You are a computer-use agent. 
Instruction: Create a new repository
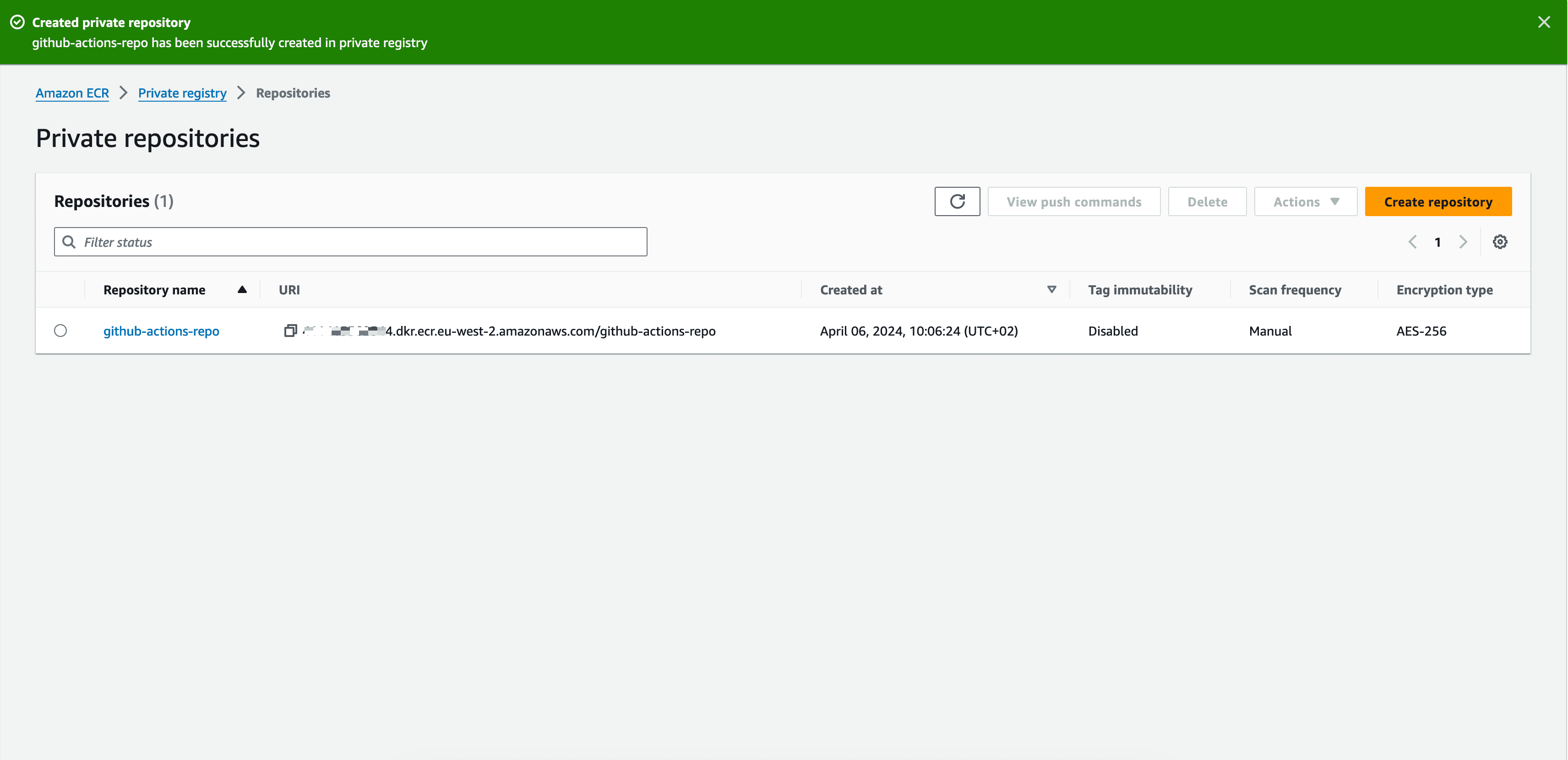(x=1438, y=201)
